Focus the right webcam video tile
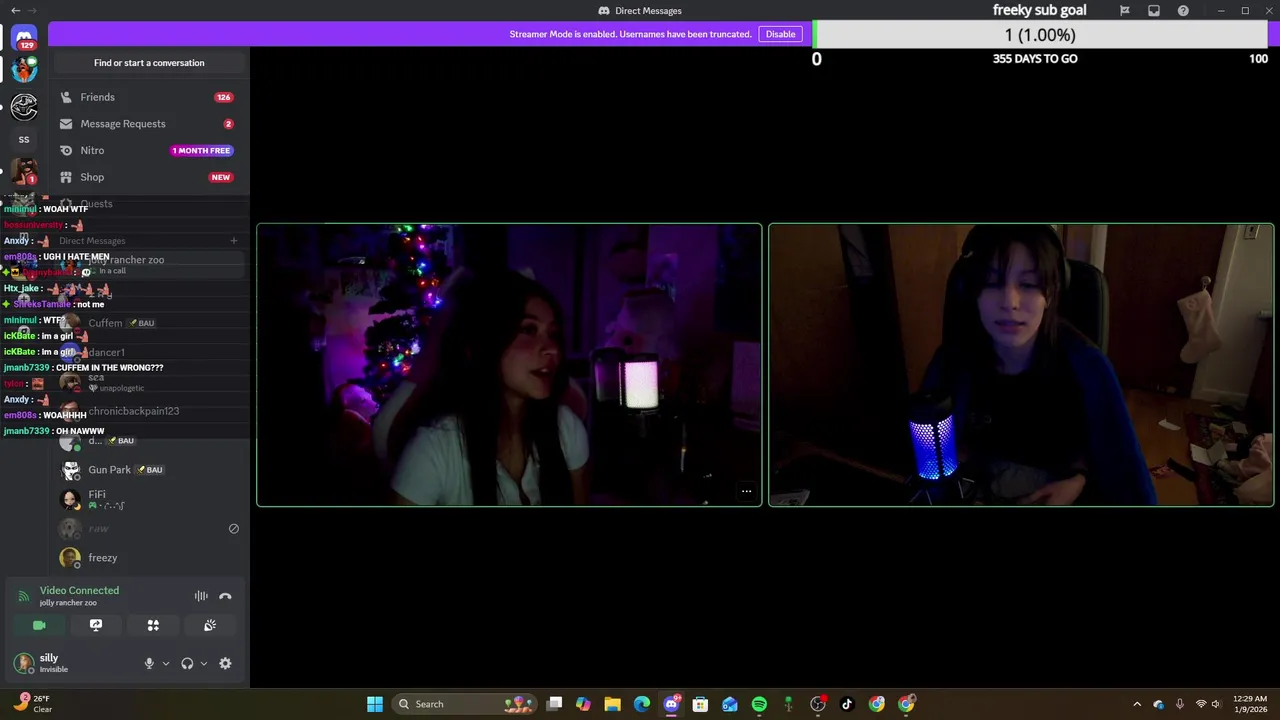Image resolution: width=1280 pixels, height=720 pixels. 1021,365
